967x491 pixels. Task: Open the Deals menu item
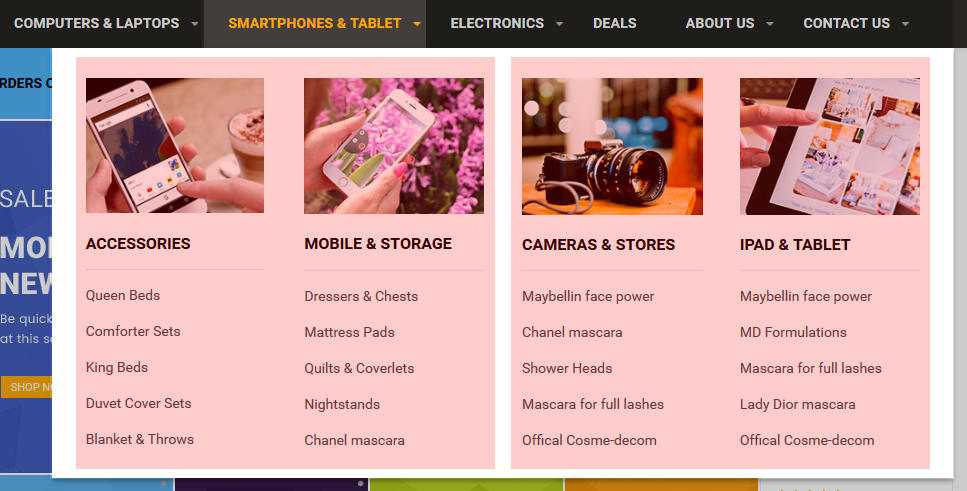[614, 23]
